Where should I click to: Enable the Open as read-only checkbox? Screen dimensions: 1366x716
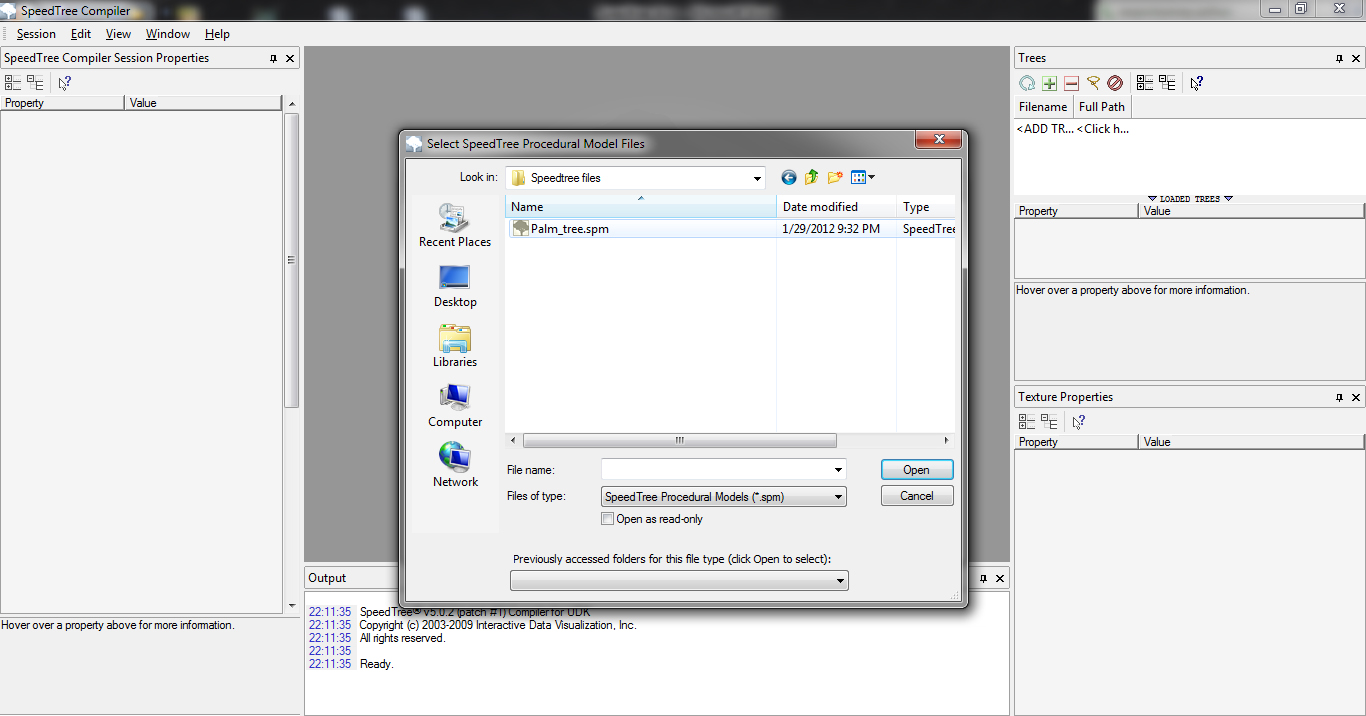click(608, 519)
